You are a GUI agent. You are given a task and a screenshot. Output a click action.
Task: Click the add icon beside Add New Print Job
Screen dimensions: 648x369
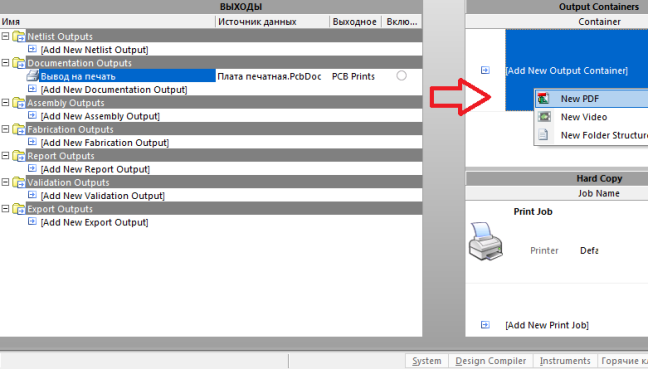(x=485, y=325)
